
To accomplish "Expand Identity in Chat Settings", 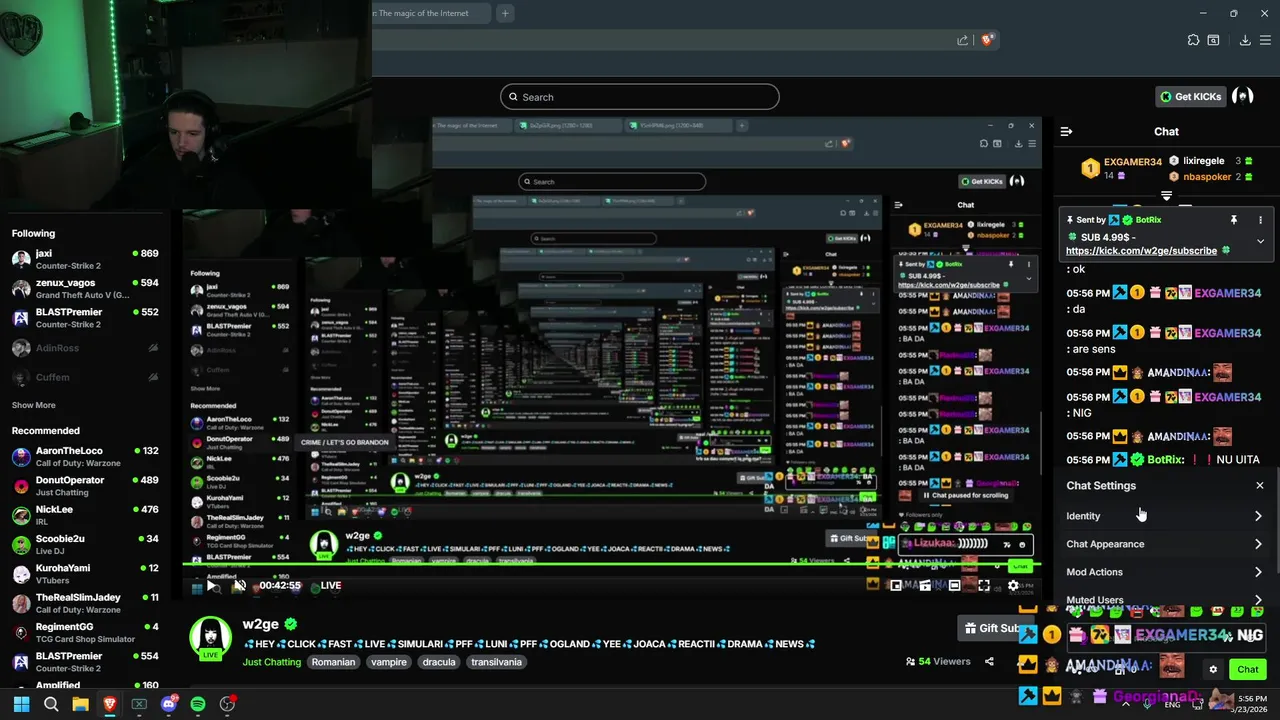I will coord(1165,516).
